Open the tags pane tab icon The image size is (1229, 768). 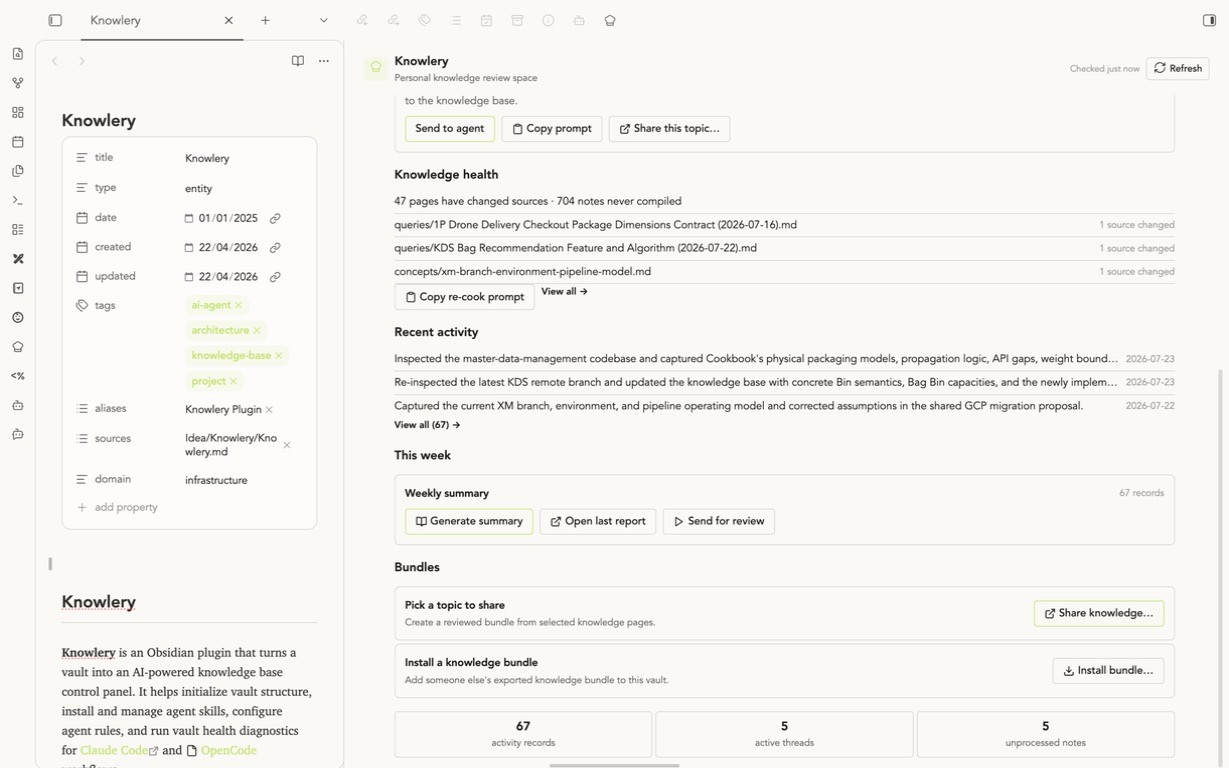[424, 20]
